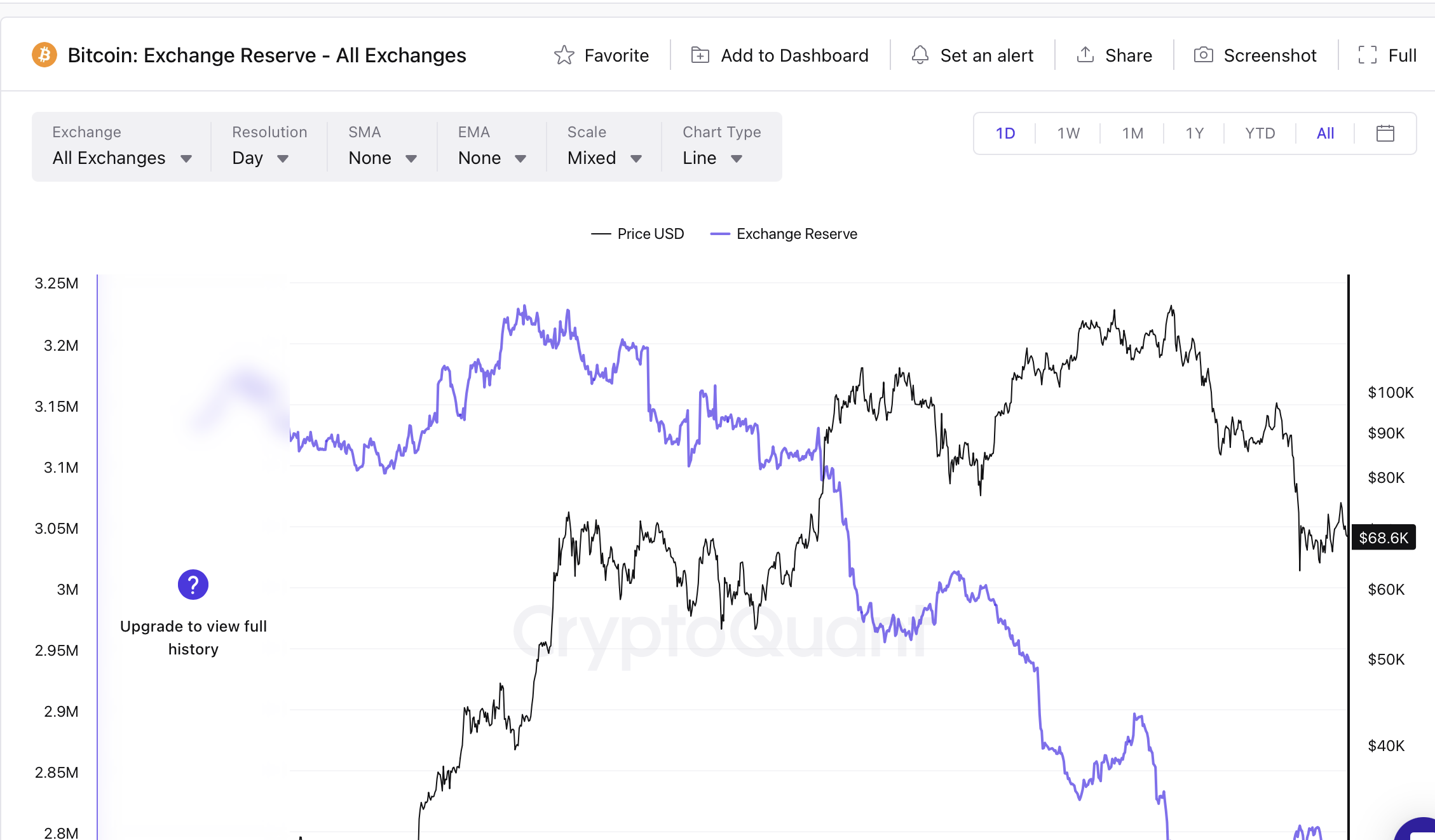This screenshot has width=1435, height=840.
Task: Enter fullscreen via the Full icon
Action: [x=1367, y=55]
